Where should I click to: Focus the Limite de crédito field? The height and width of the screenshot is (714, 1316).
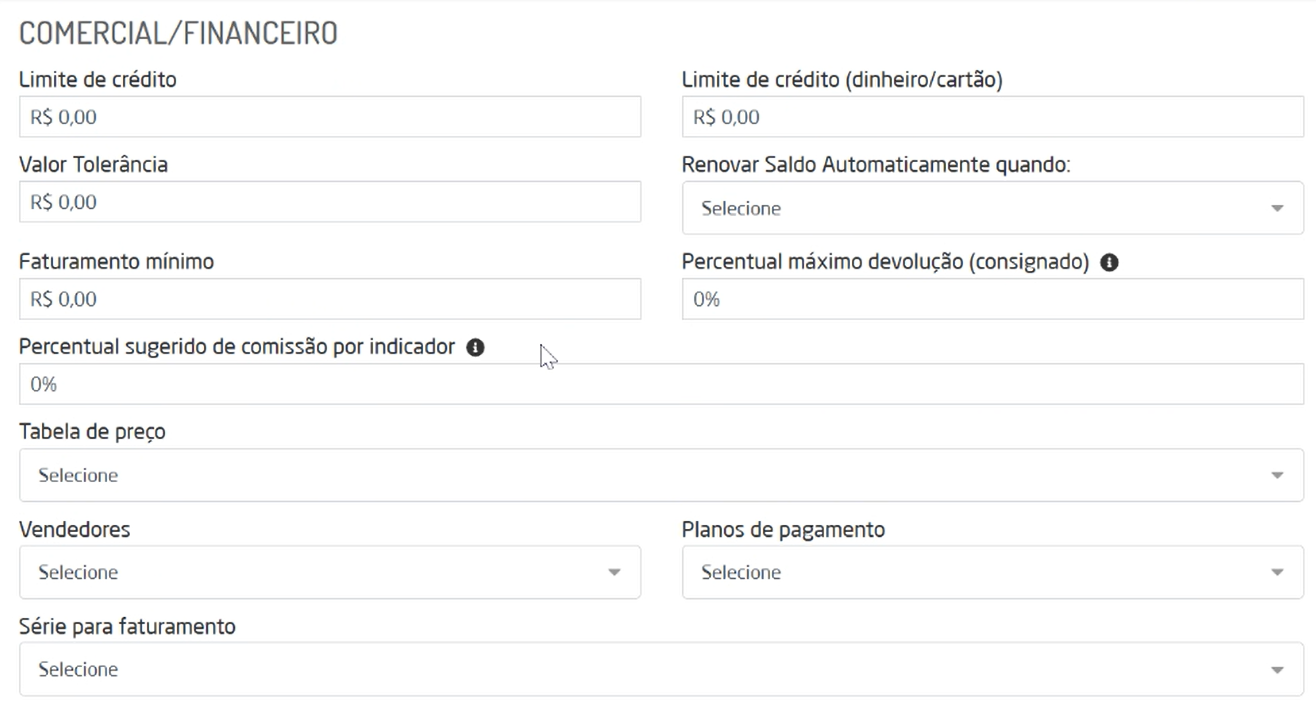(330, 117)
